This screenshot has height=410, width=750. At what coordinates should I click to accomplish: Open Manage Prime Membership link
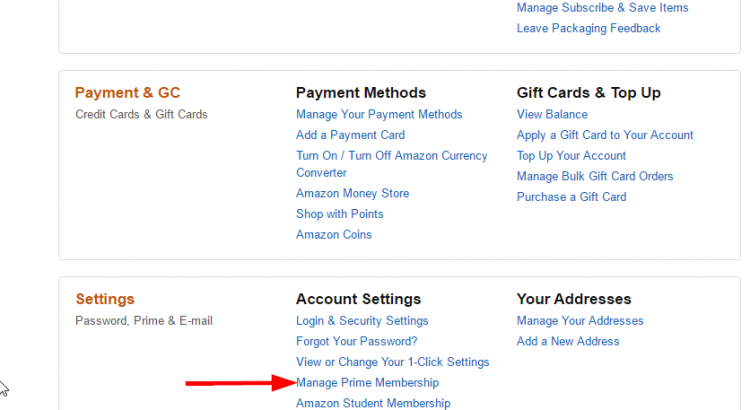(x=367, y=383)
